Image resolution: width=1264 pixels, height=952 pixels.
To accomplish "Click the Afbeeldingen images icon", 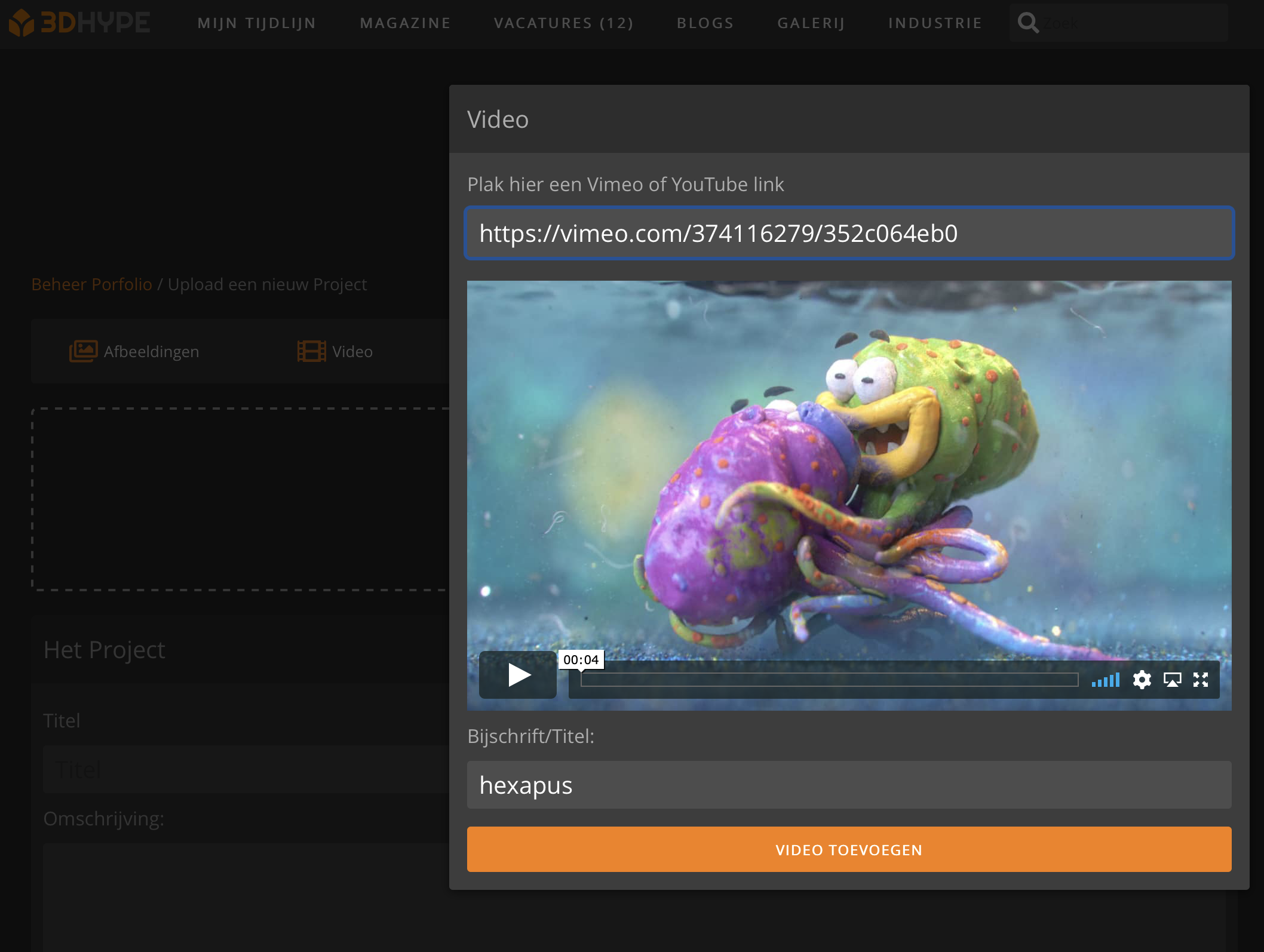I will pos(83,351).
